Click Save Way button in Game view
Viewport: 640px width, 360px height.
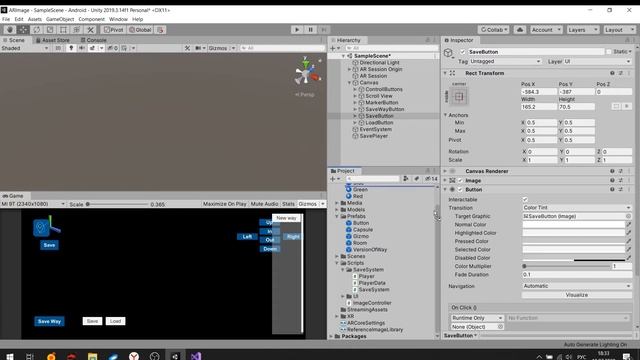click(49, 321)
